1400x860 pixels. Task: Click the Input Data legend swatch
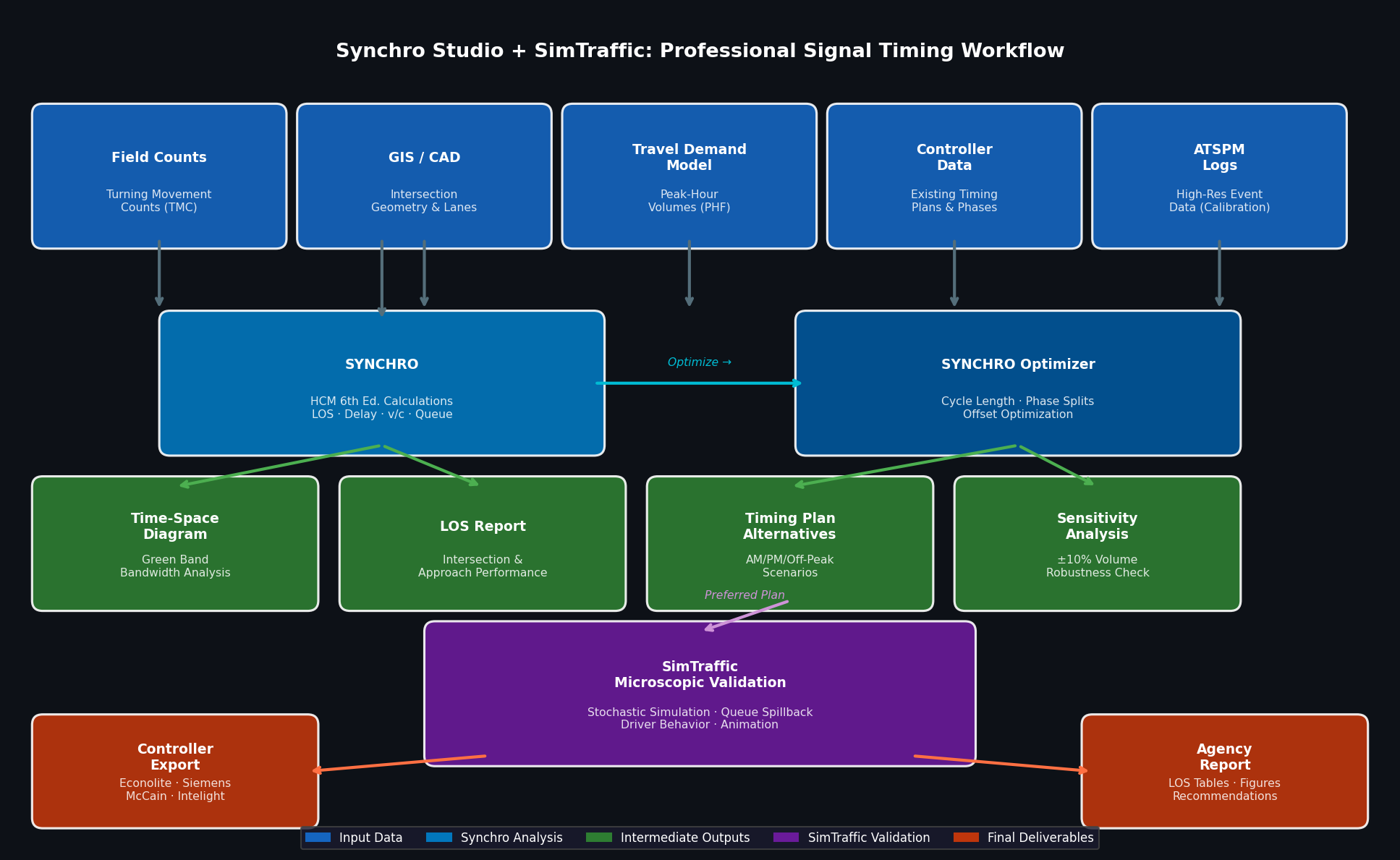(x=318, y=838)
